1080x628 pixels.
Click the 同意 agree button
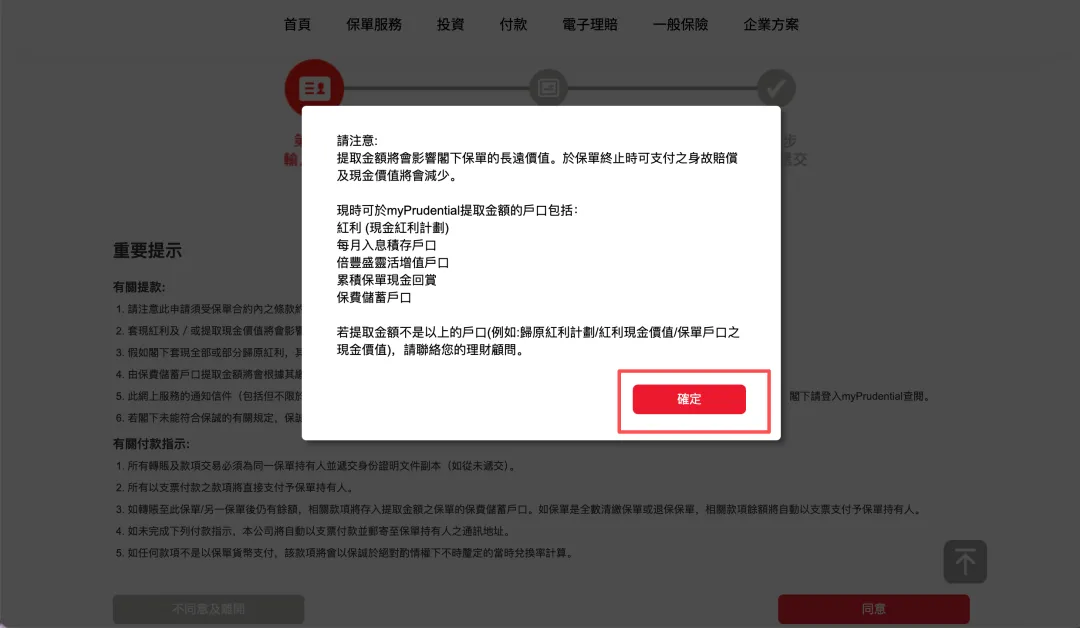point(873,609)
